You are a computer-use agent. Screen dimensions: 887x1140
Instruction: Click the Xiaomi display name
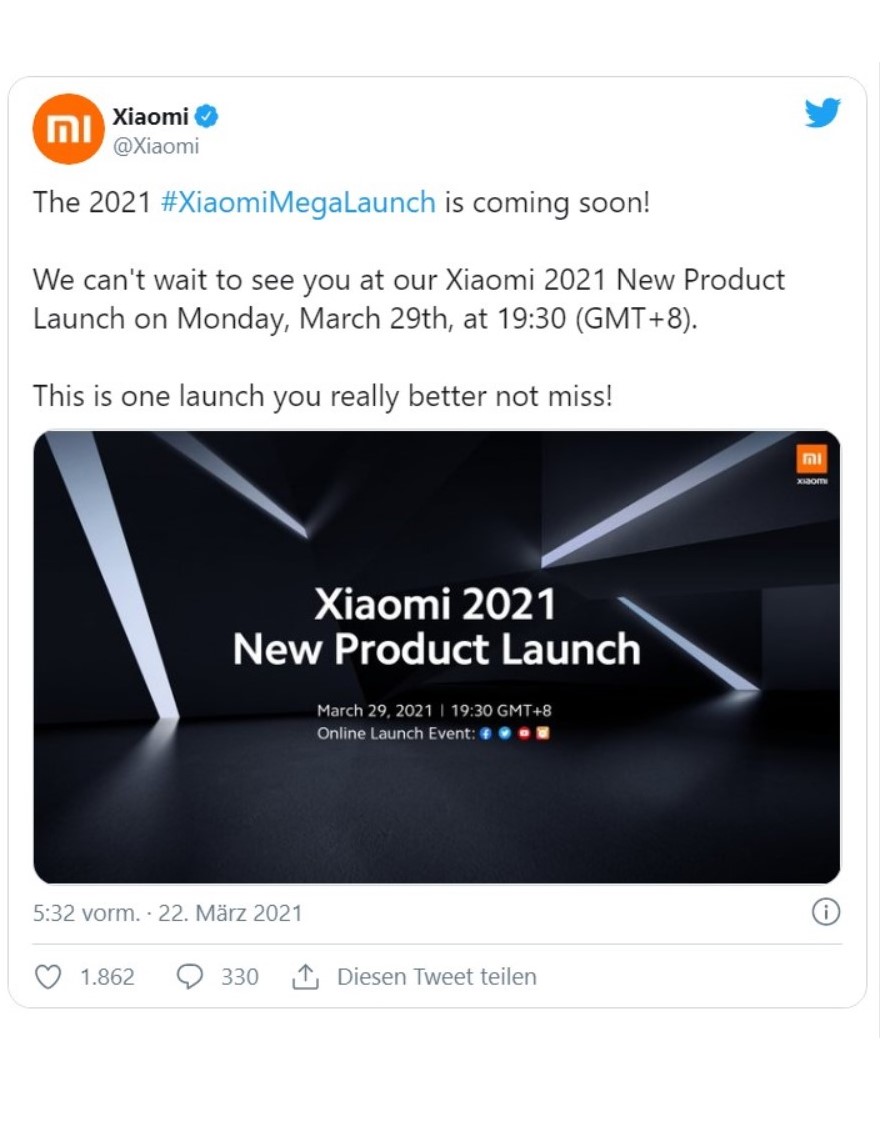point(150,117)
